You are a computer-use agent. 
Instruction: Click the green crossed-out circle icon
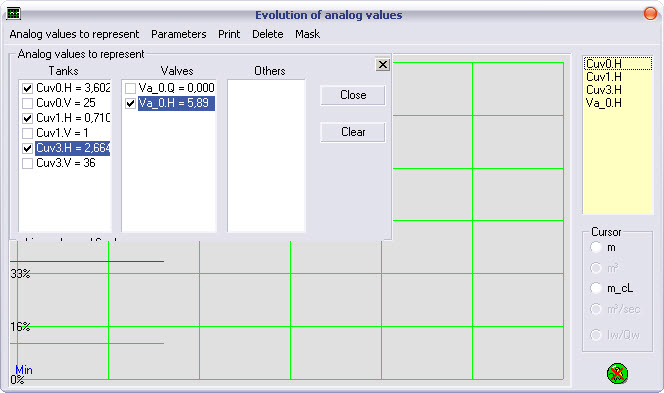point(617,374)
